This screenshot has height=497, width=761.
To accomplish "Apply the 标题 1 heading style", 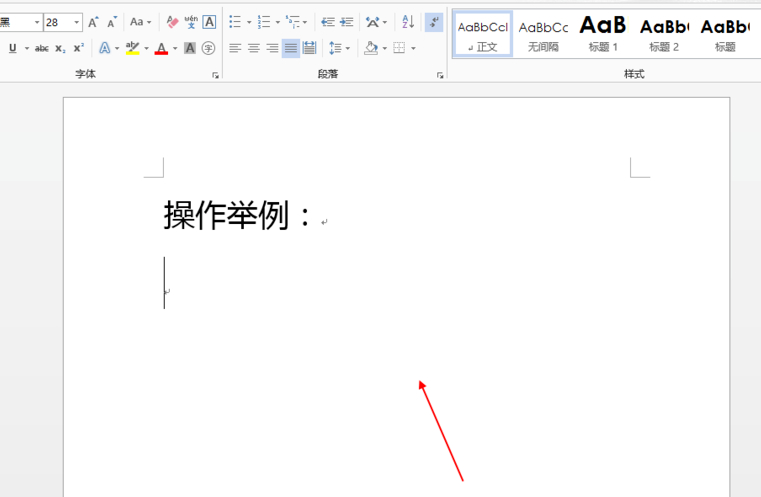I will (x=603, y=34).
